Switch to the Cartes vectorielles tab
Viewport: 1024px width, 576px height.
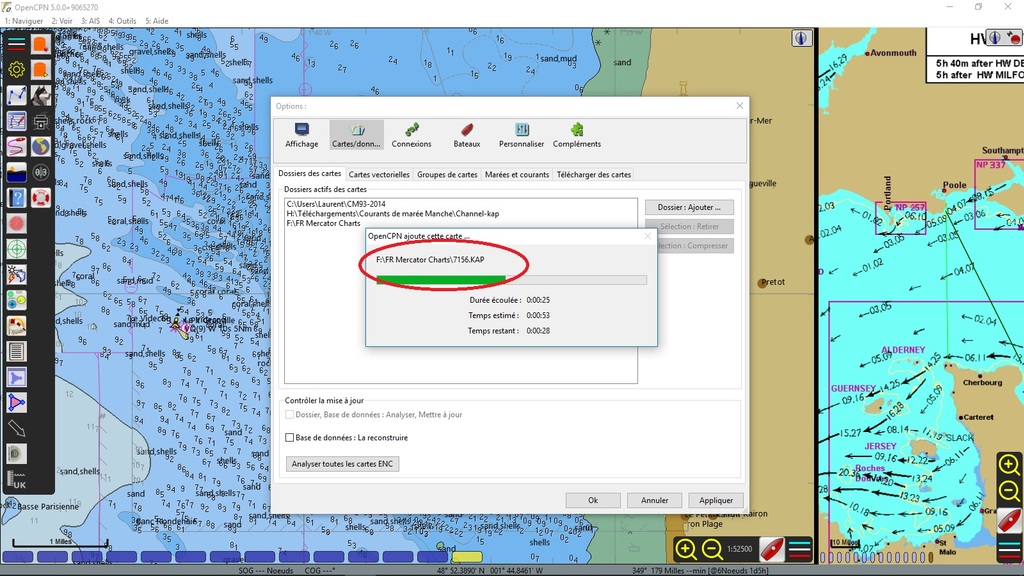[x=379, y=174]
